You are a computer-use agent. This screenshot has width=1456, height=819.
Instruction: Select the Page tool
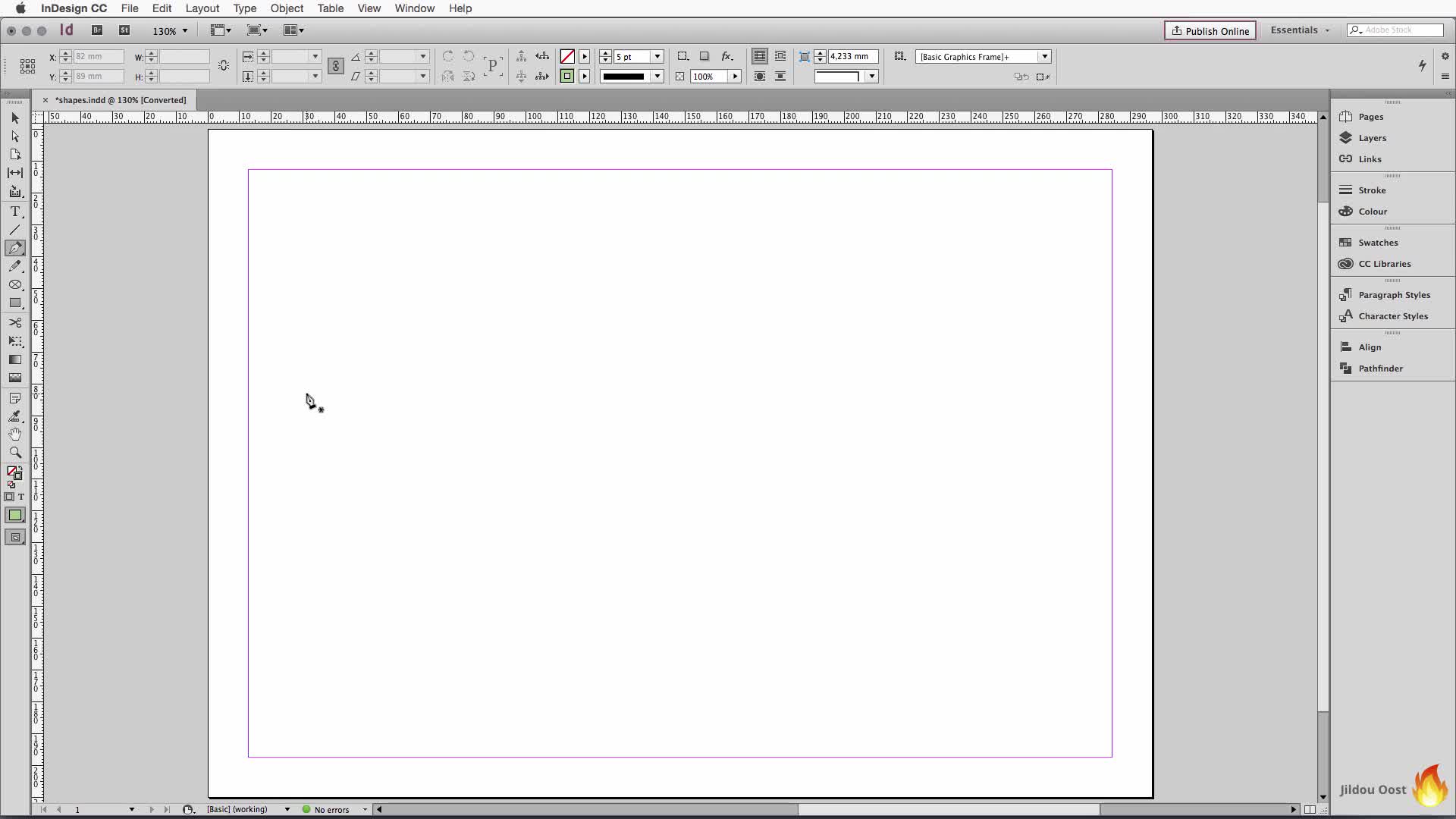point(15,155)
